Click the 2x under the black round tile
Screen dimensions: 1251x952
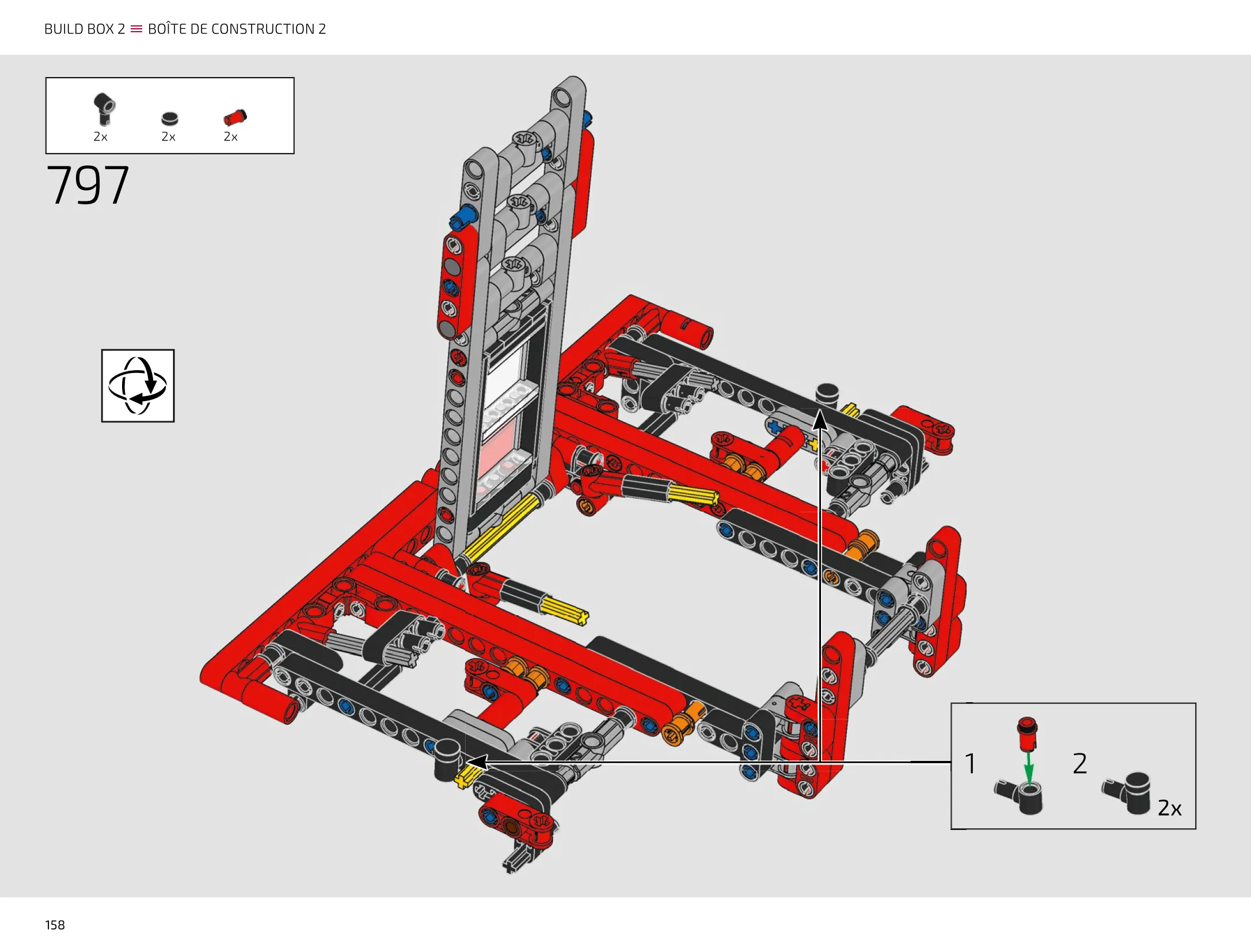coord(168,136)
